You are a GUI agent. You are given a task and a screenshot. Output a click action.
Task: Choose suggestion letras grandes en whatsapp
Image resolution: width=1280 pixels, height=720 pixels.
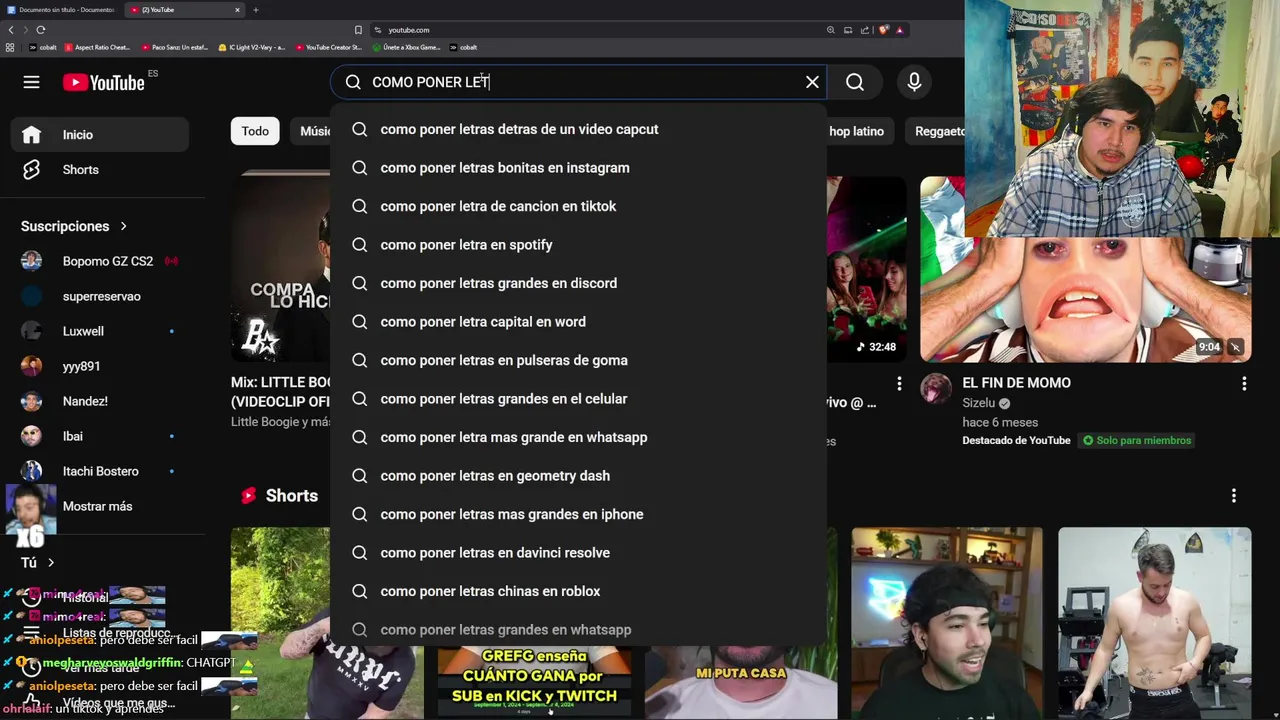pyautogui.click(x=578, y=630)
